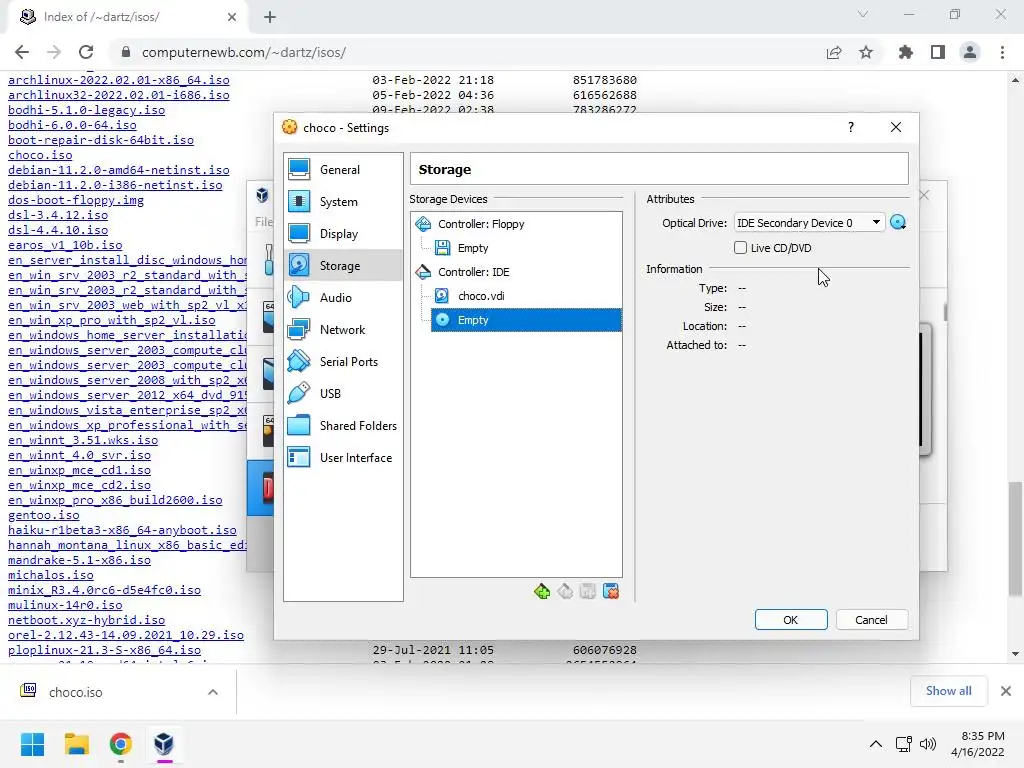The width and height of the screenshot is (1024, 768).
Task: Click the add attachment icon
Action: coord(588,592)
